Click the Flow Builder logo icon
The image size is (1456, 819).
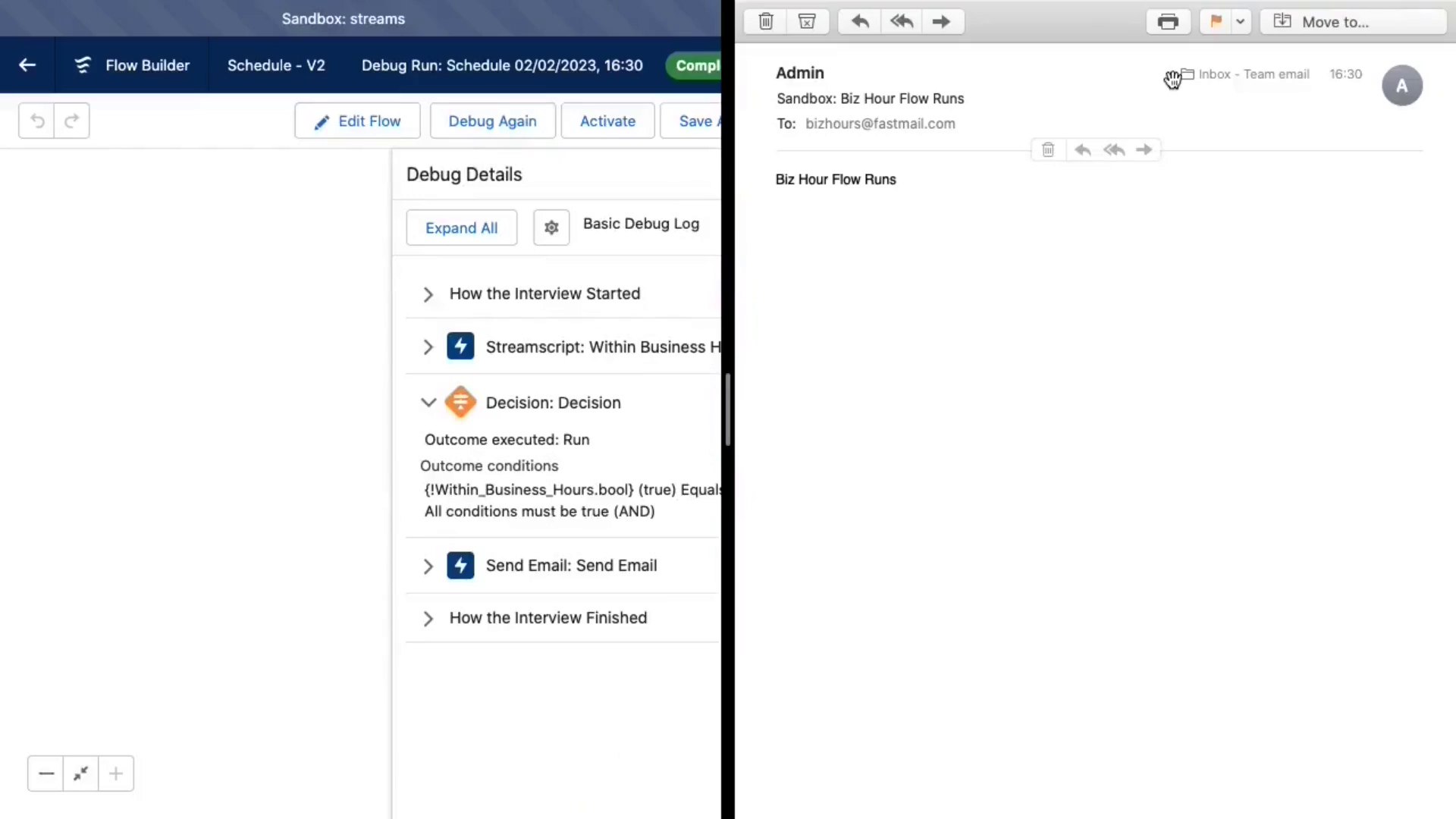click(x=83, y=65)
